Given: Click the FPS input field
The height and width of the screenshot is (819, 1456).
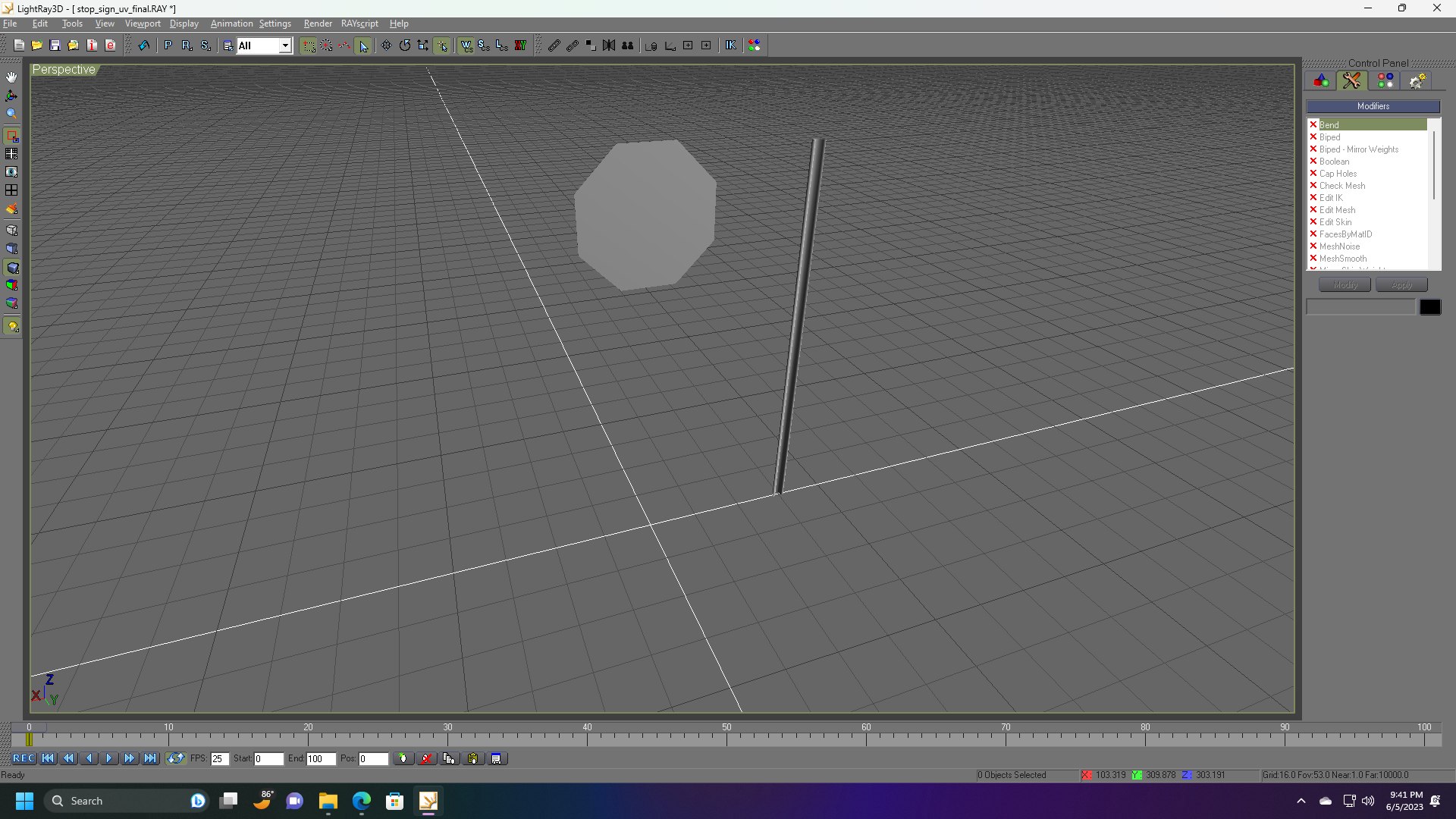Looking at the screenshot, I should tap(220, 759).
